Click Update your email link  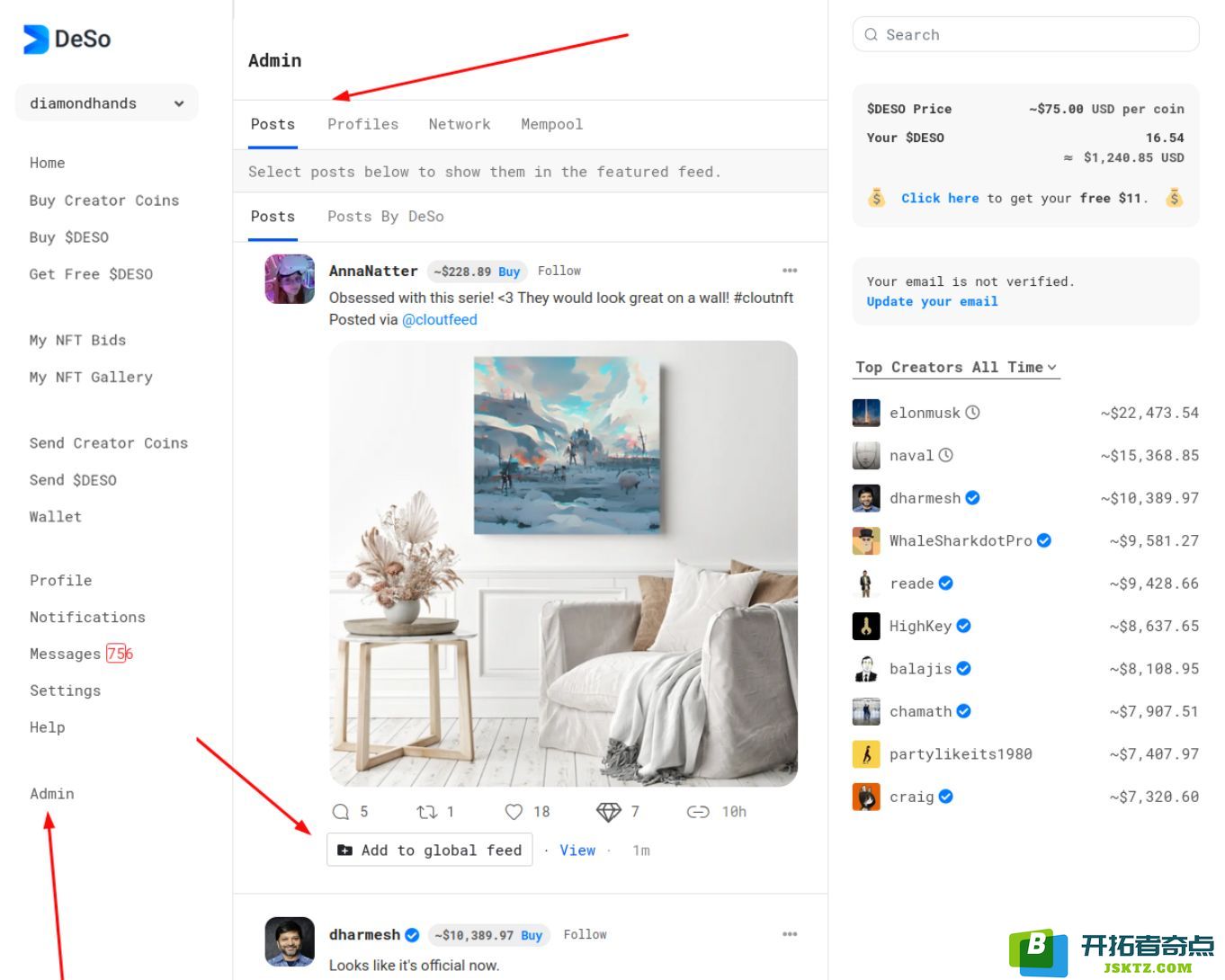click(932, 301)
